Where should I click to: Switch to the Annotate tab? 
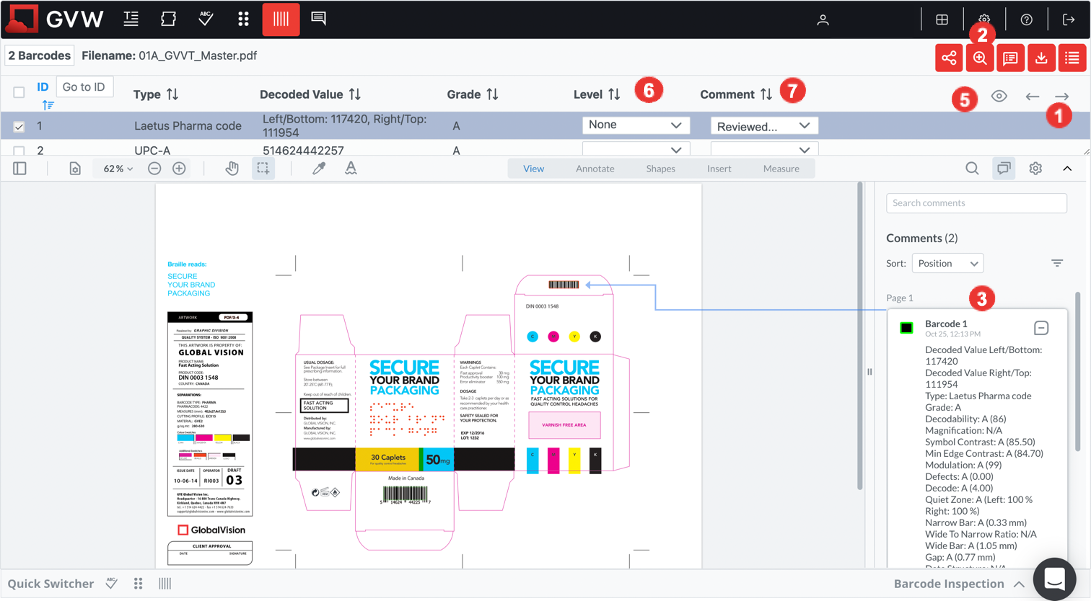click(x=595, y=169)
